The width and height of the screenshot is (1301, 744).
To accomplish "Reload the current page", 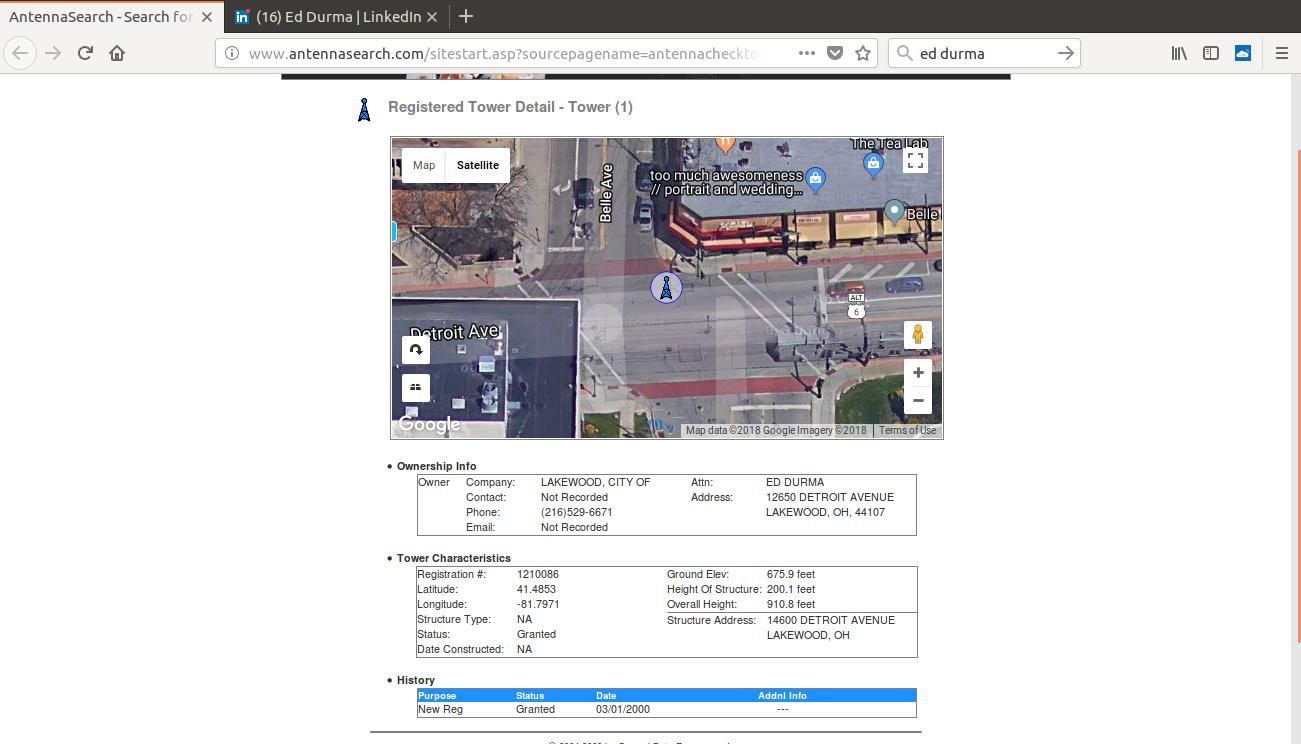I will pyautogui.click(x=85, y=53).
